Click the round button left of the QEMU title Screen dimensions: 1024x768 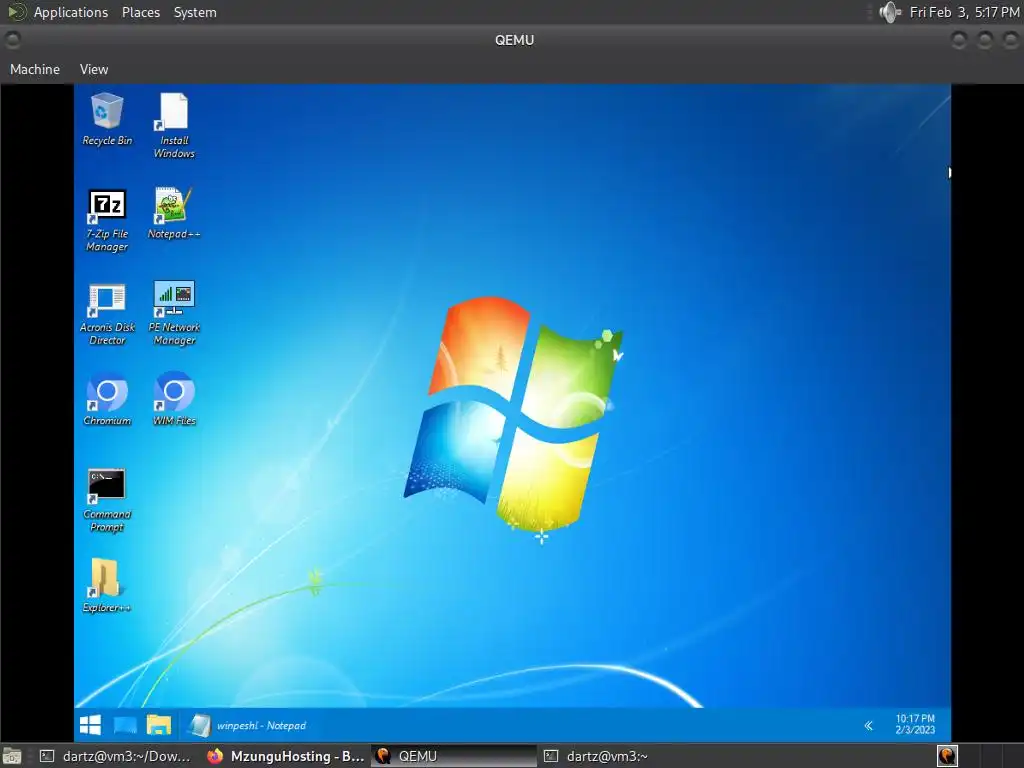point(12,40)
